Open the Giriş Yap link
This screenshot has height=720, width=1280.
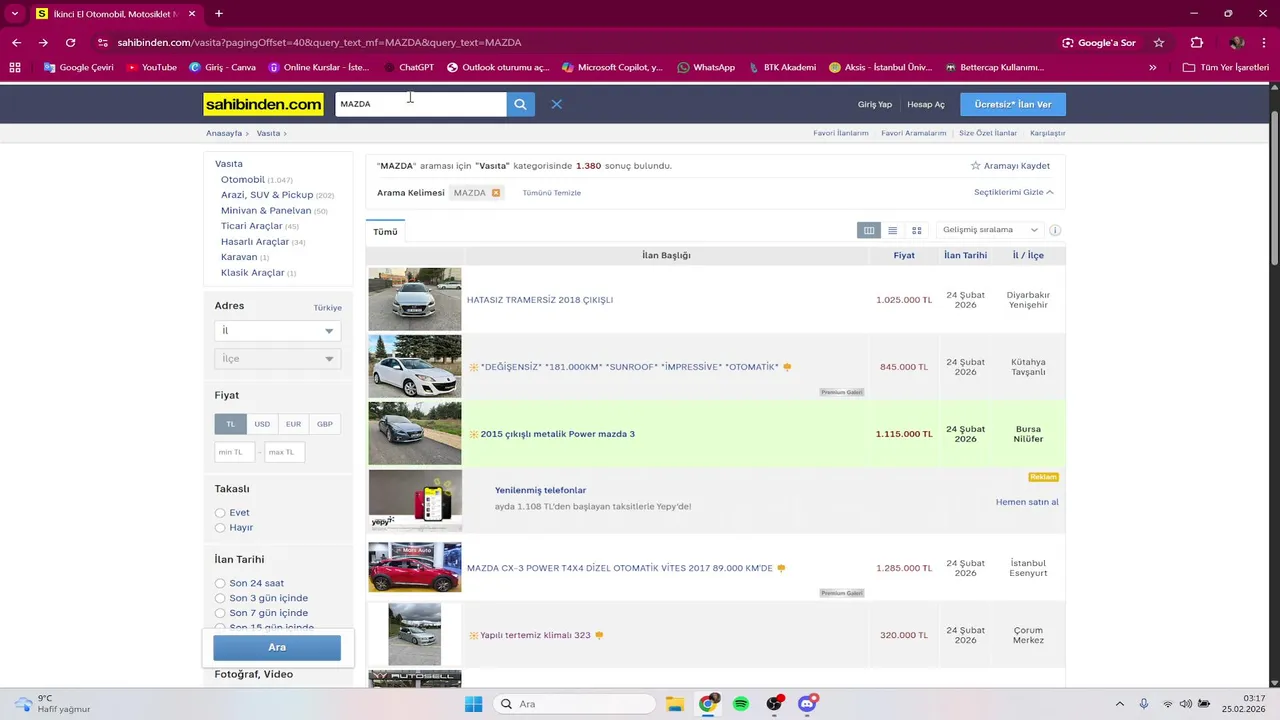click(875, 104)
